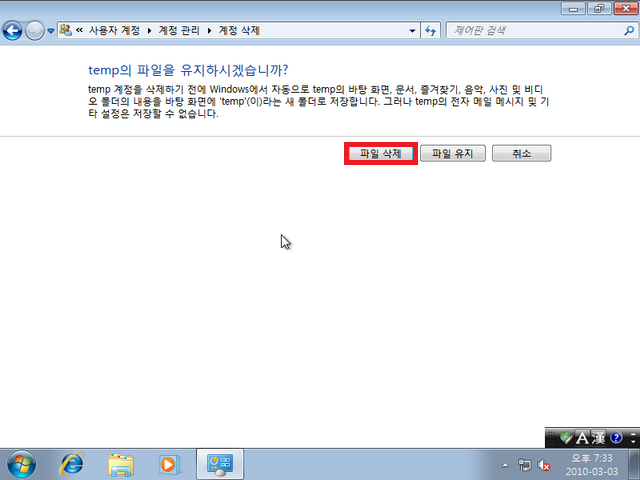This screenshot has width=640, height=480.
Task: Open the language bar help icon
Action: coord(616,438)
